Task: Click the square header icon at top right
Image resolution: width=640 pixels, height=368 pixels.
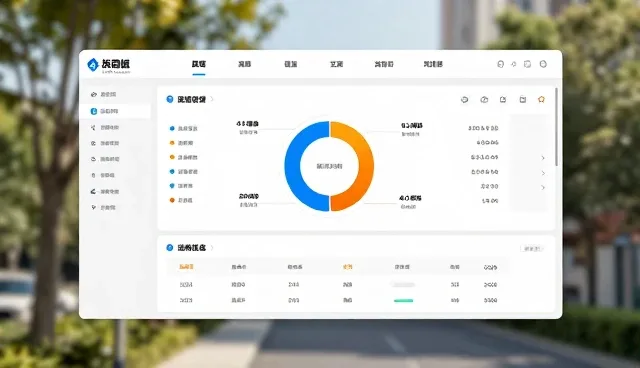Action: coord(527,64)
